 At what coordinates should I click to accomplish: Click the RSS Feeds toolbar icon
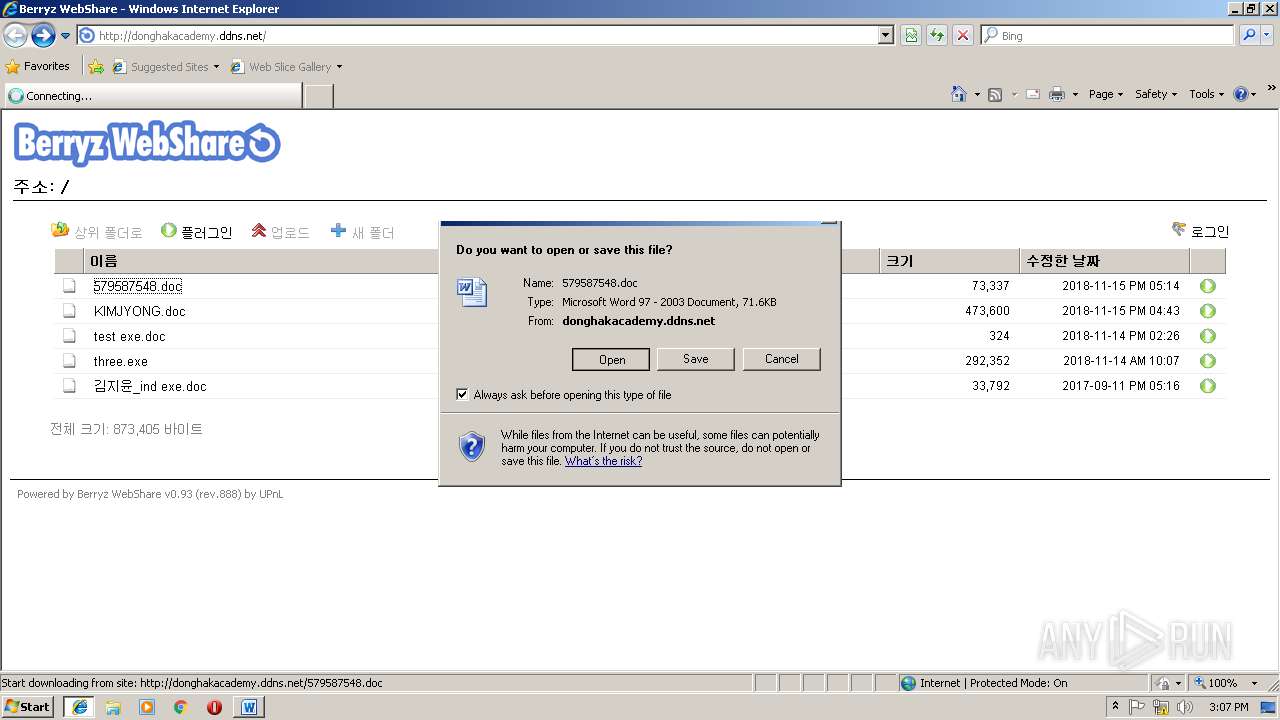click(x=995, y=94)
